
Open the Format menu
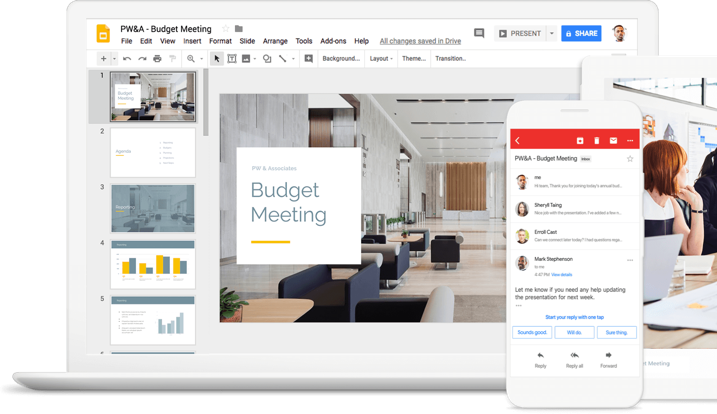click(220, 41)
